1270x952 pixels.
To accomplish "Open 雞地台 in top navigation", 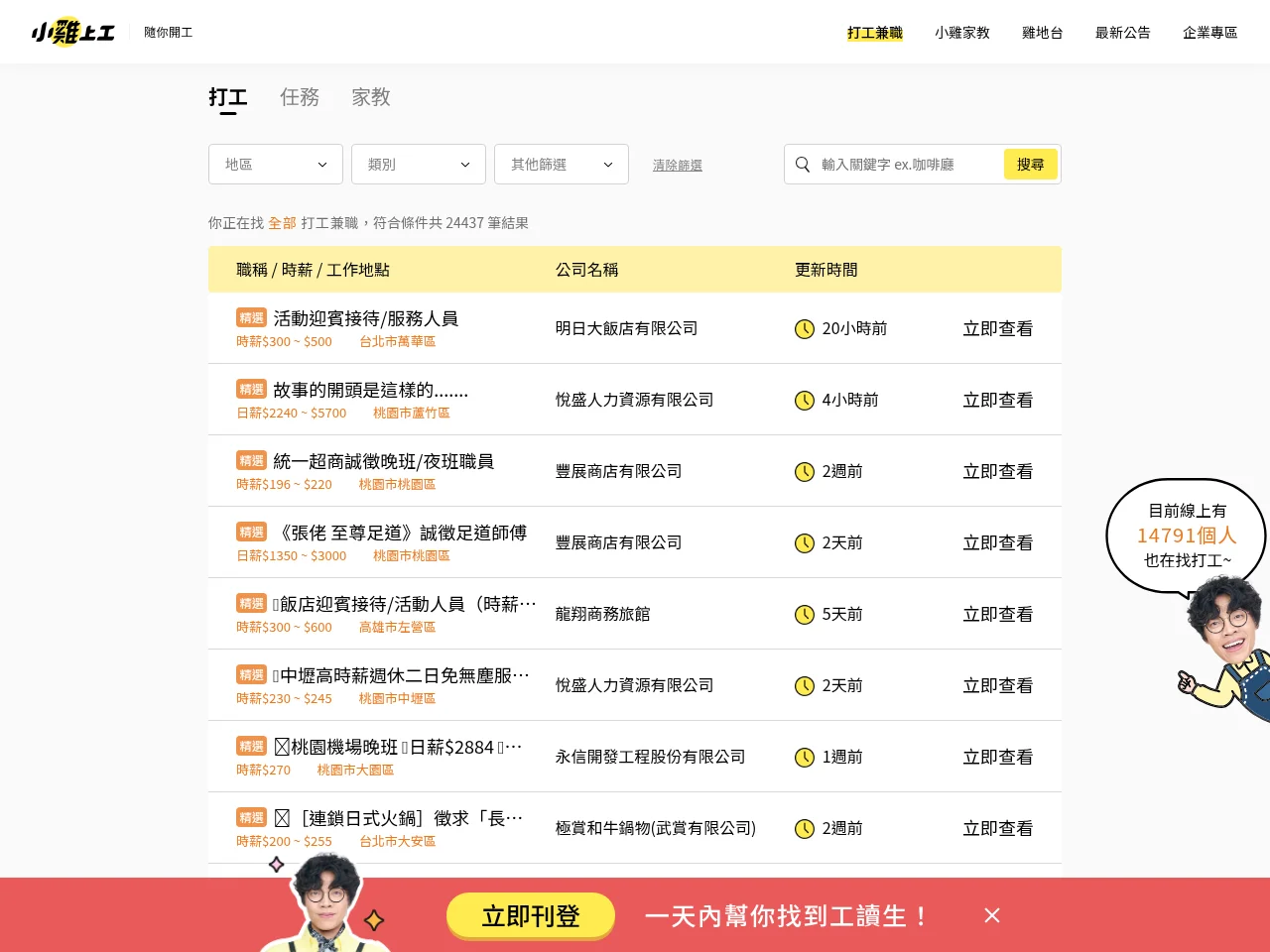I will 1043,33.
